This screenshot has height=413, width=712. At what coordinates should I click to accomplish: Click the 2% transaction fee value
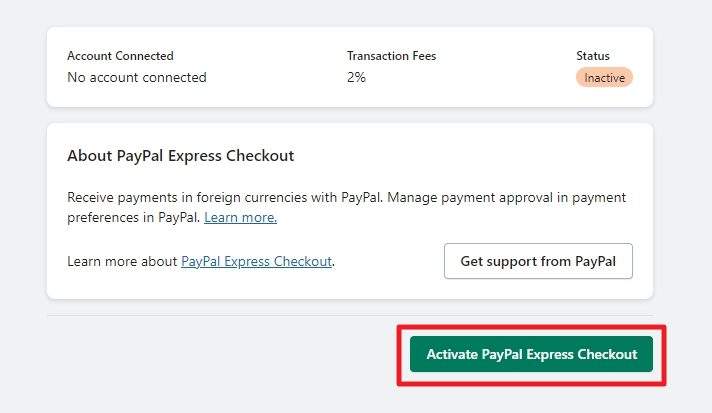pyautogui.click(x=356, y=77)
